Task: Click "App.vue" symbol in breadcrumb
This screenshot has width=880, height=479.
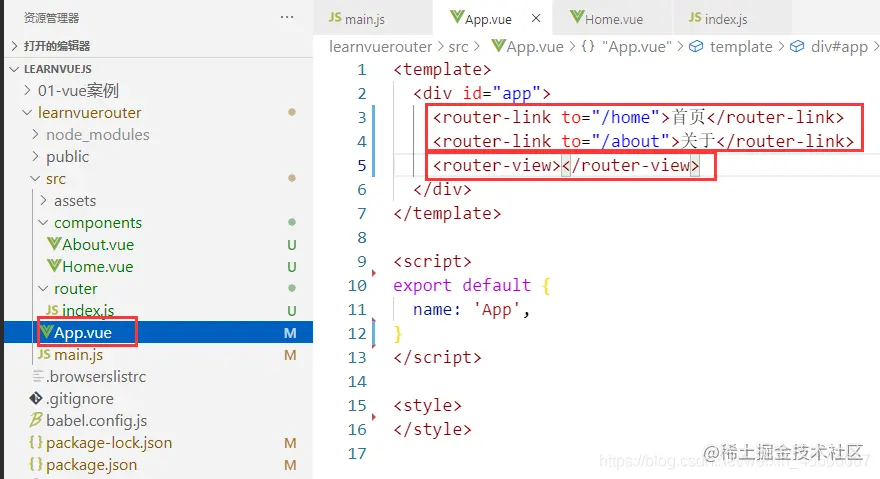Action: 636,47
